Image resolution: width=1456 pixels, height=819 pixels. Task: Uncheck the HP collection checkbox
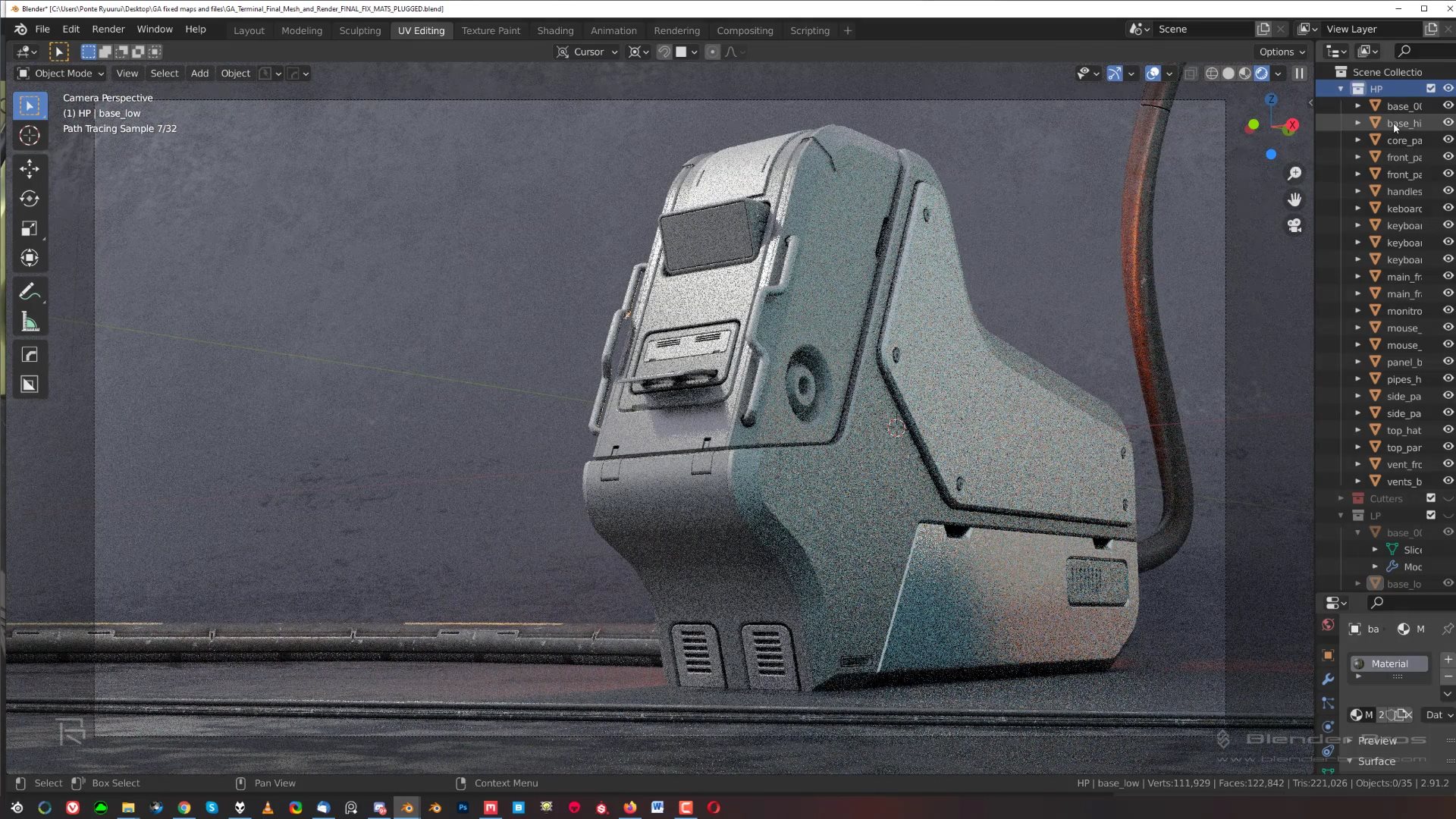click(x=1431, y=89)
